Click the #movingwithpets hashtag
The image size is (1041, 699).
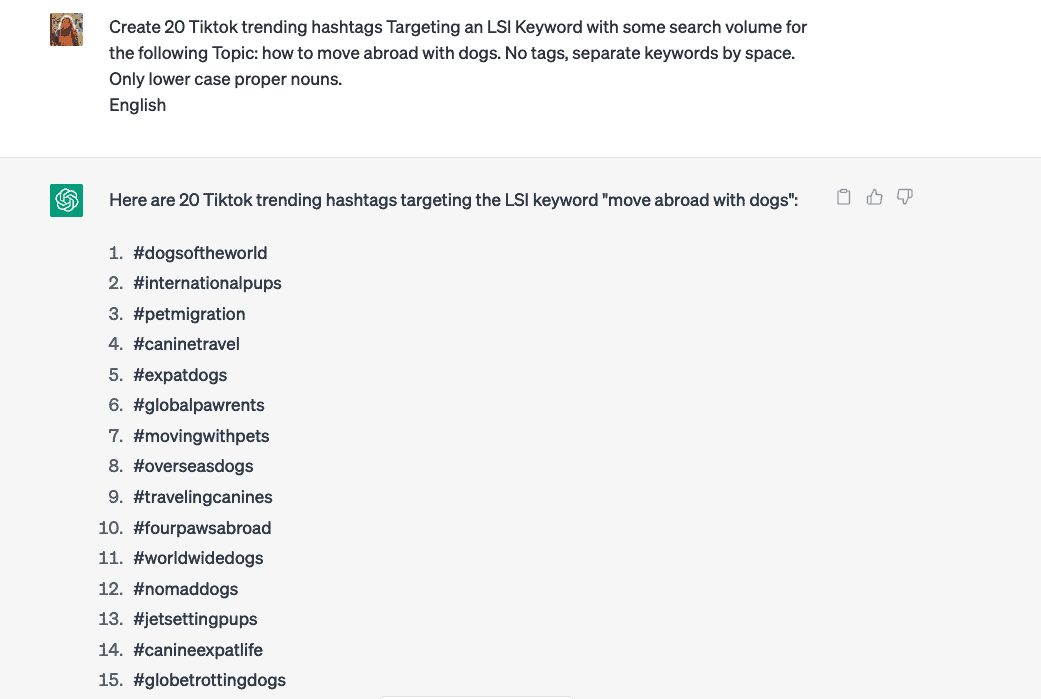tap(201, 436)
